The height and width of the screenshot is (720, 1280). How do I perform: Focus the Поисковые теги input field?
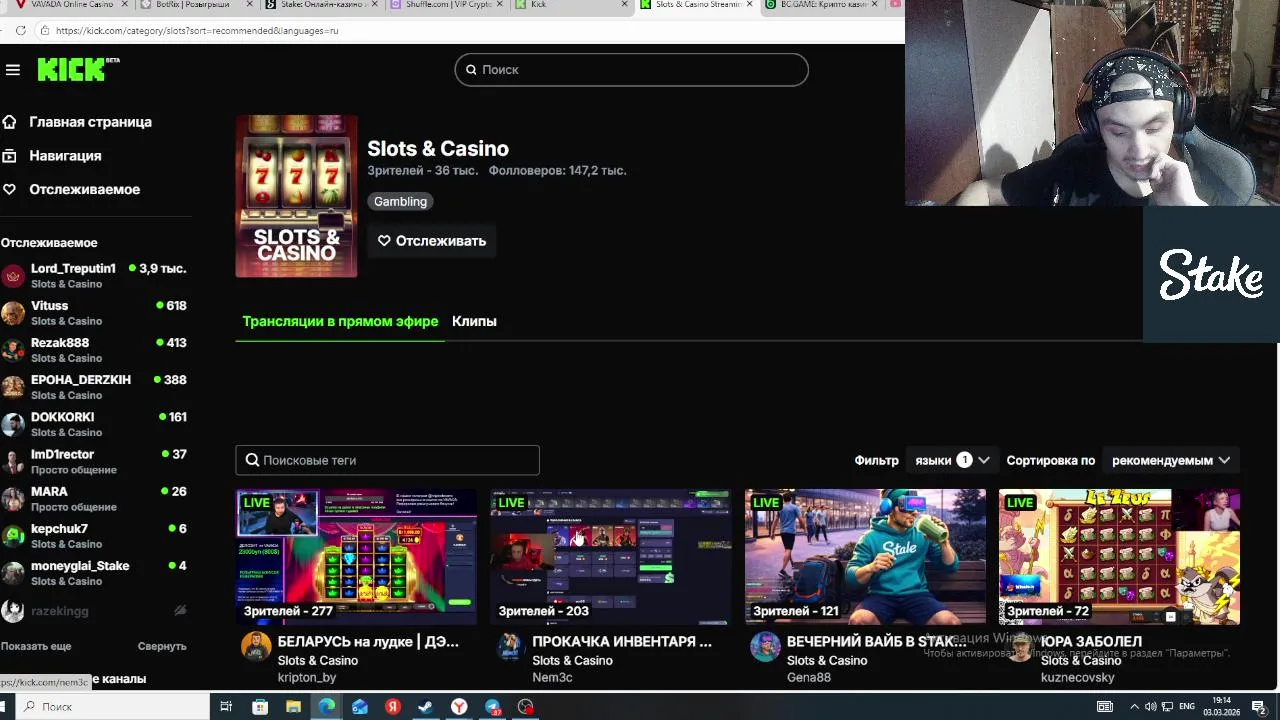pos(387,460)
